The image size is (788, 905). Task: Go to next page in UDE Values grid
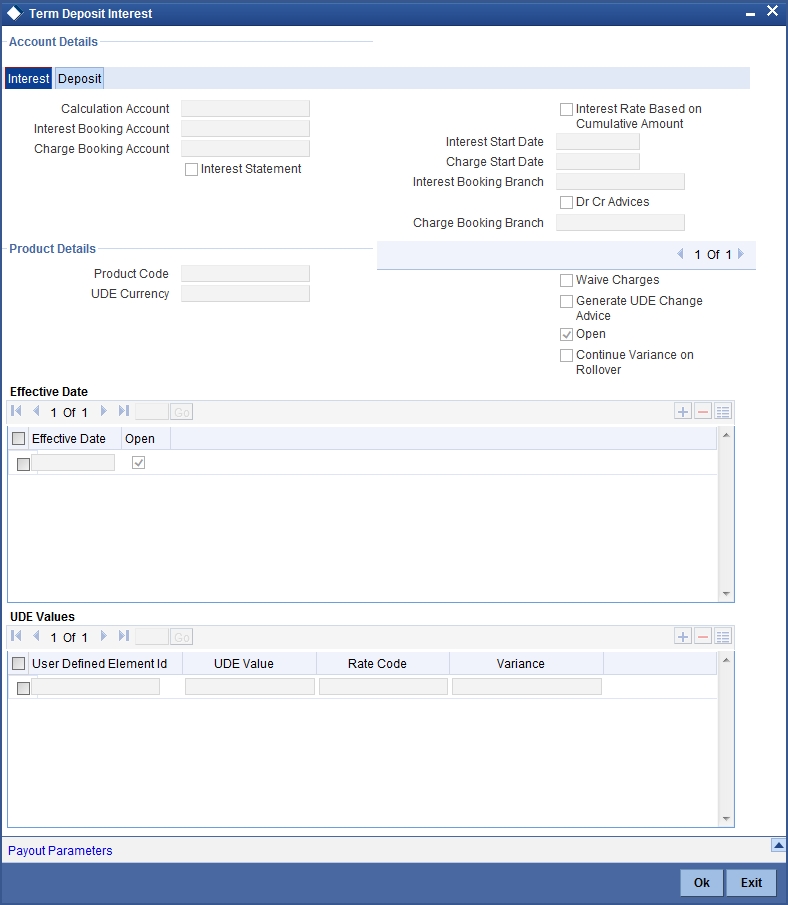pos(103,636)
